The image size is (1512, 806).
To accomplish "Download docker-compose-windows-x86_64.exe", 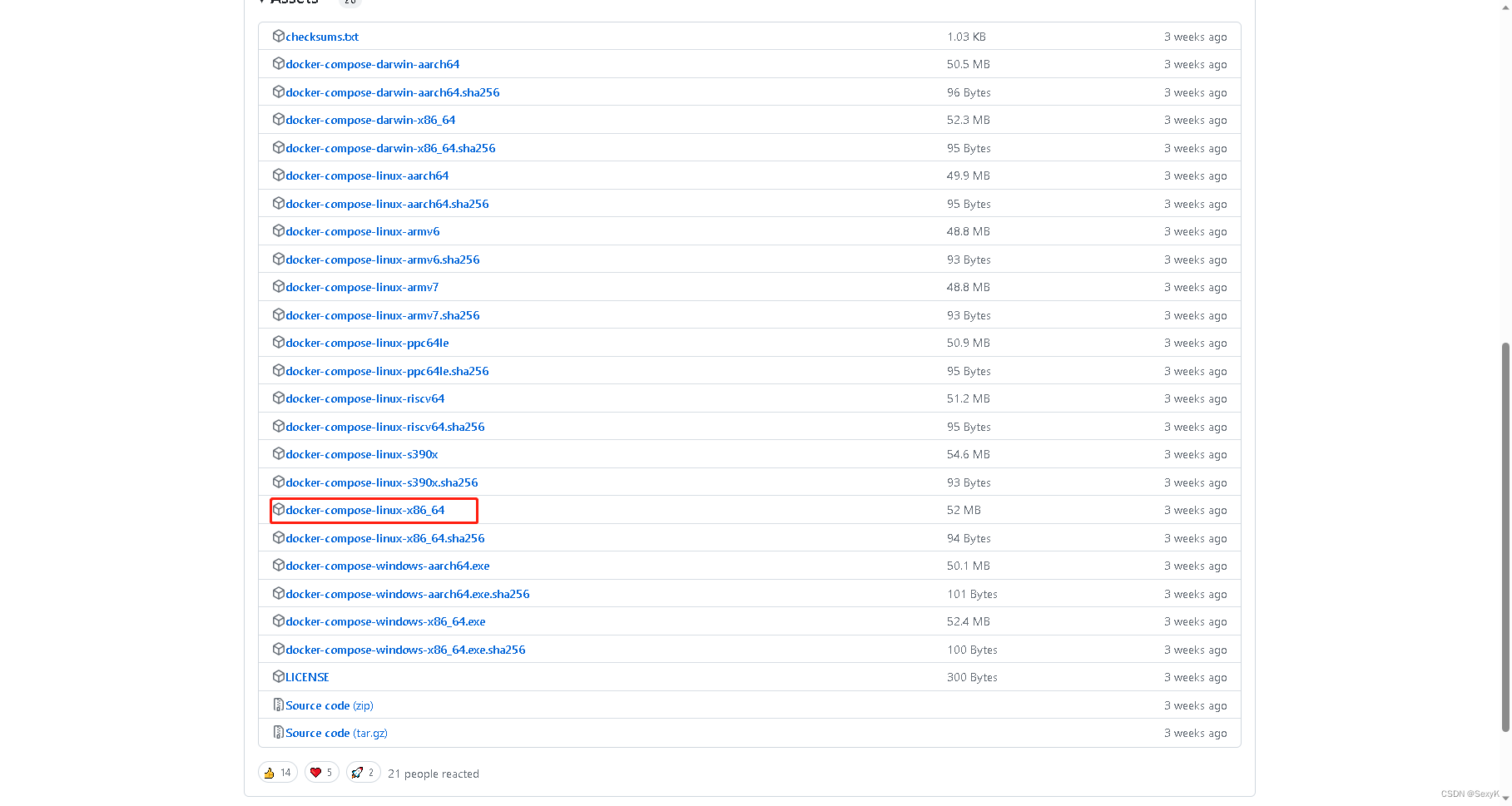I will tap(385, 621).
